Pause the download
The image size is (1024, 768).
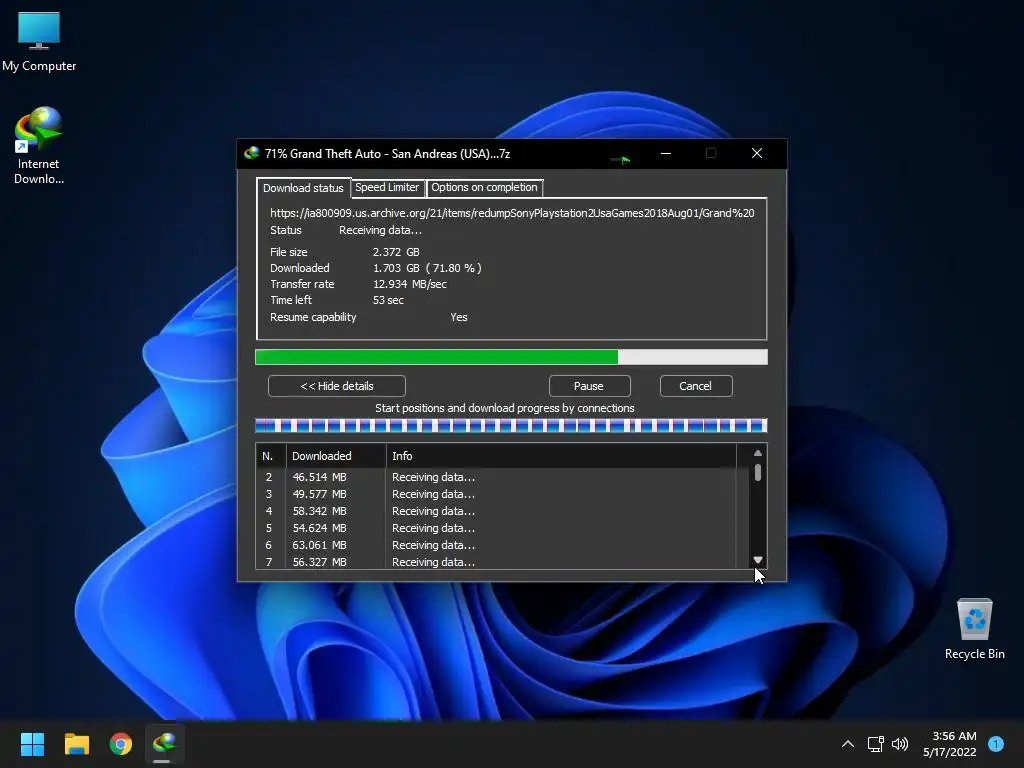[x=589, y=386]
